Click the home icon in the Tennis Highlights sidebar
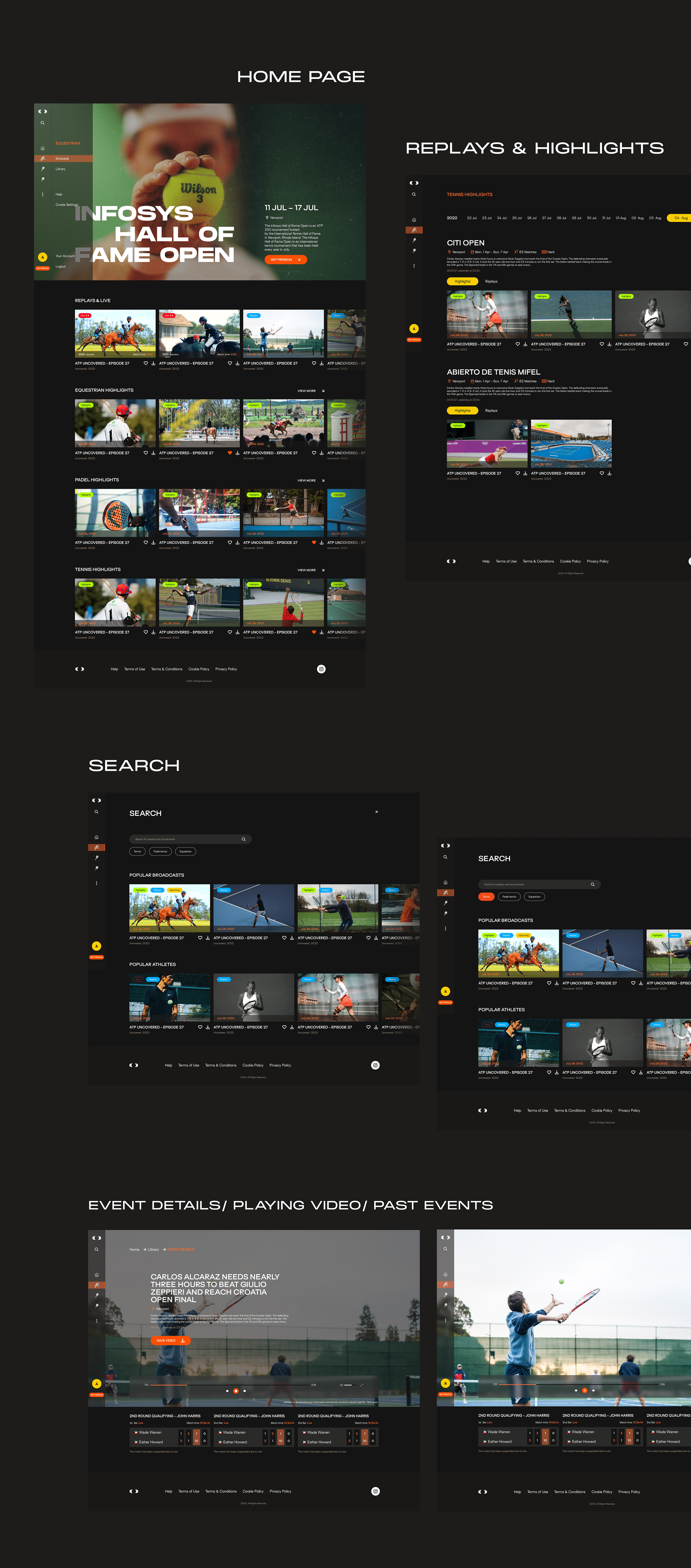Viewport: 691px width, 1568px height. point(414,220)
